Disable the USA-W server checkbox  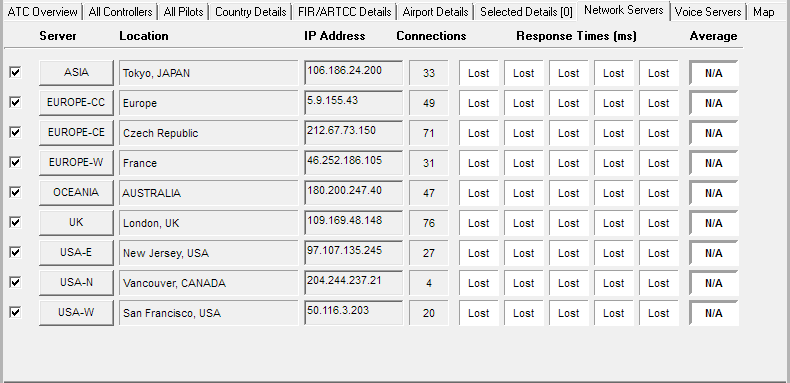pos(15,312)
